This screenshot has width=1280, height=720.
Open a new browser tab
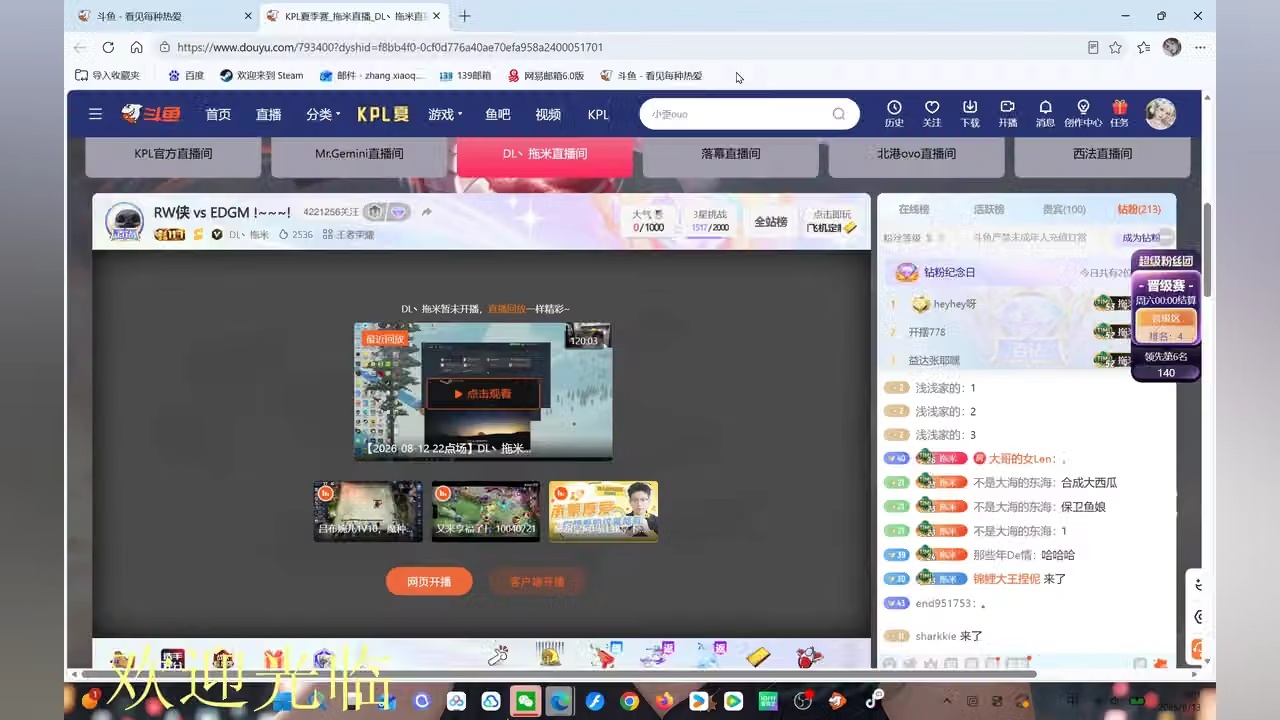coord(464,16)
